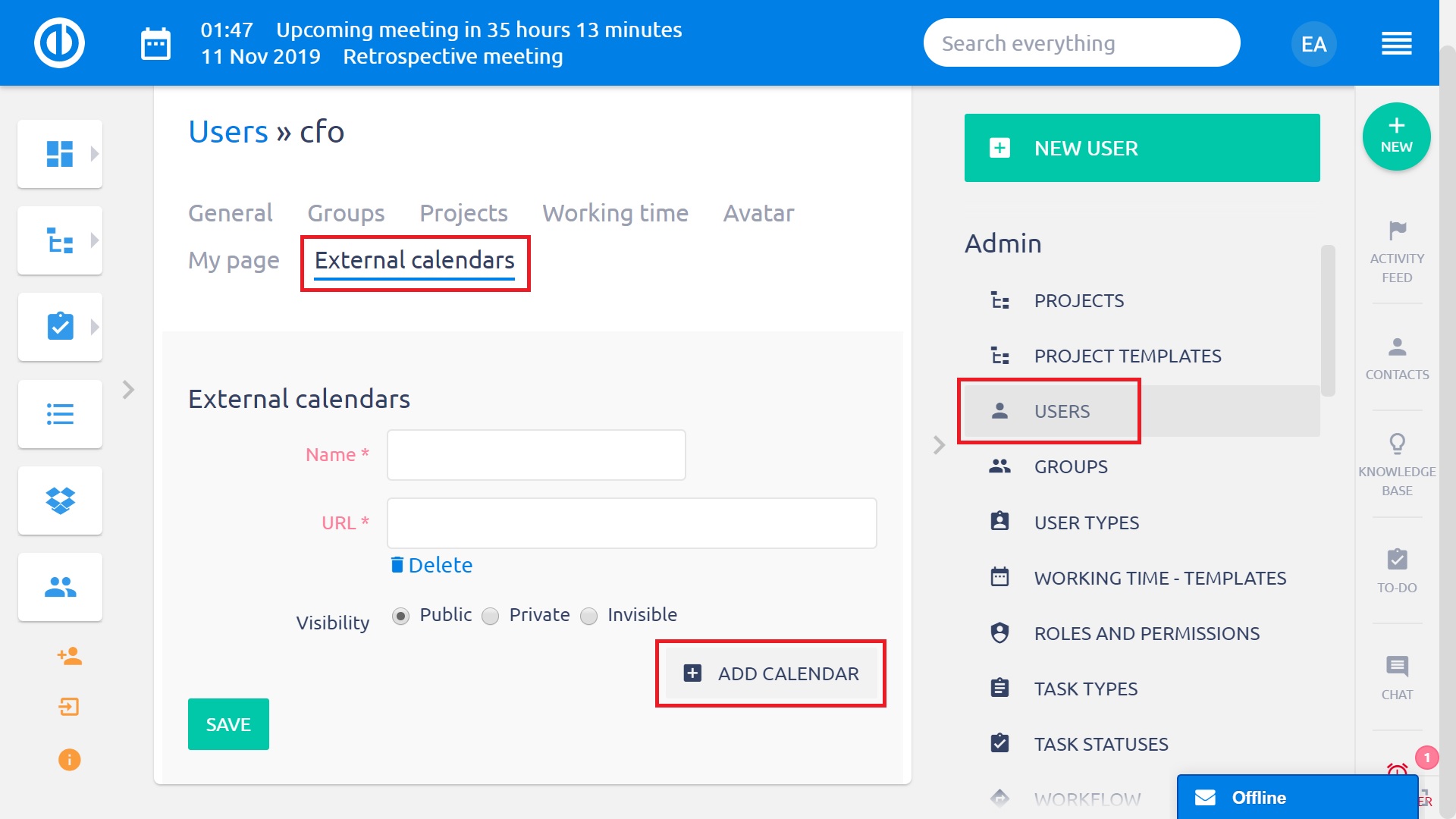Collapse the Admin panel chevron

coord(939,445)
